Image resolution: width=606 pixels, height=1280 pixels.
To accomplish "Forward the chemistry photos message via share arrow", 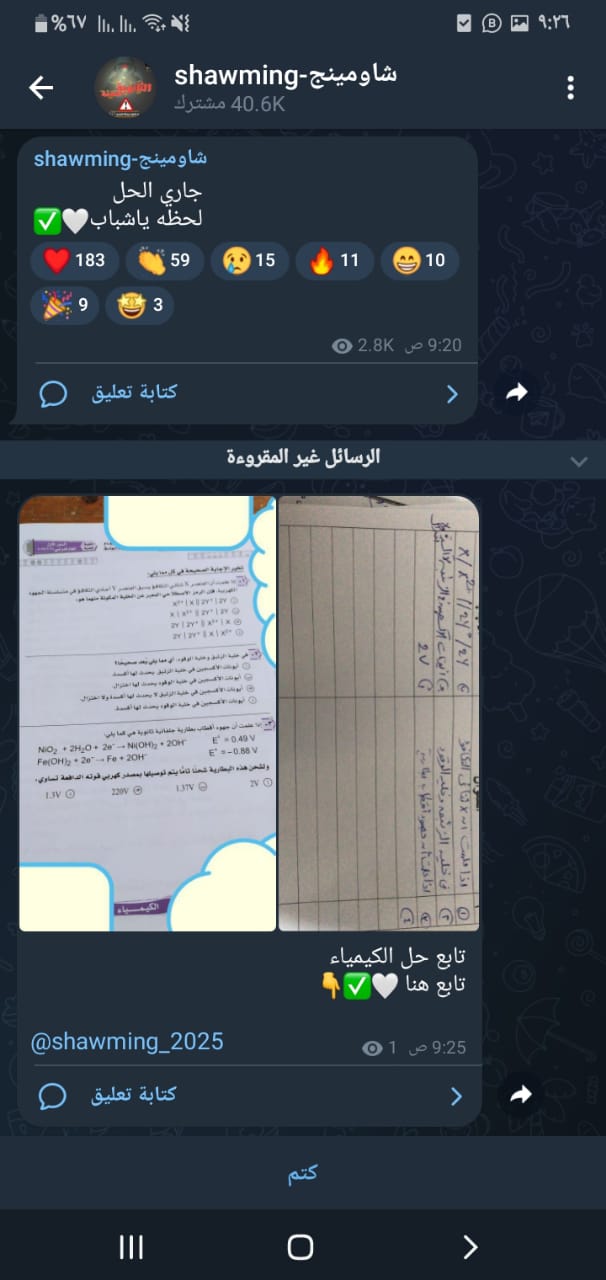I will click(519, 1096).
